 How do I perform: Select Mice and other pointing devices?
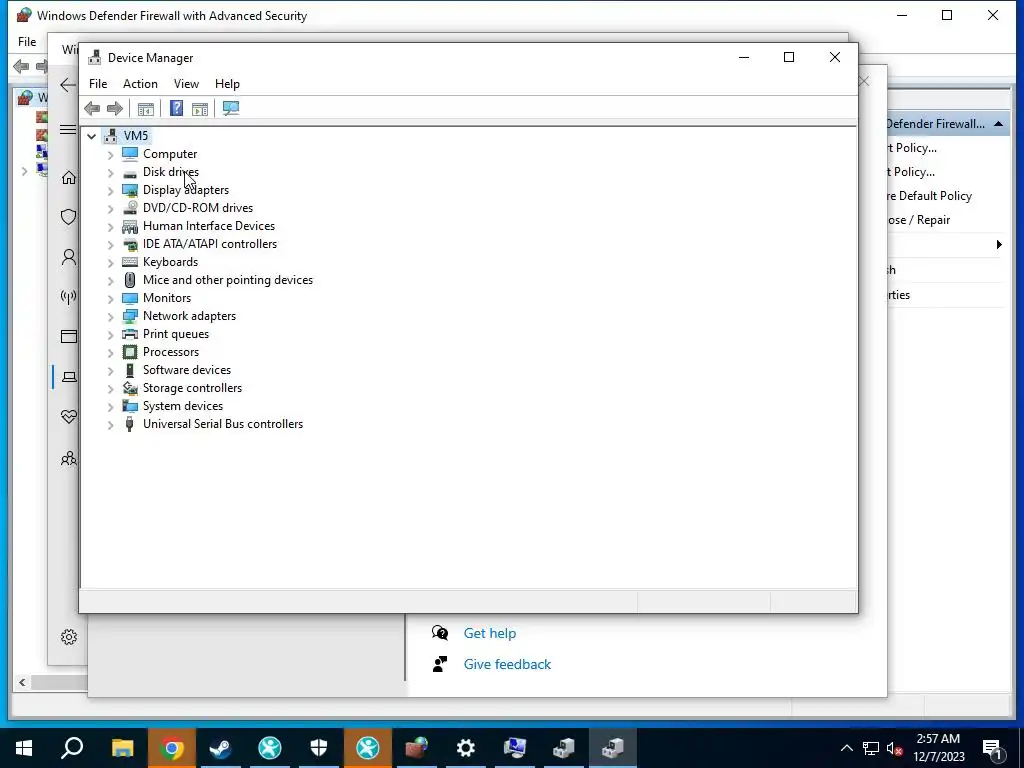coord(228,280)
